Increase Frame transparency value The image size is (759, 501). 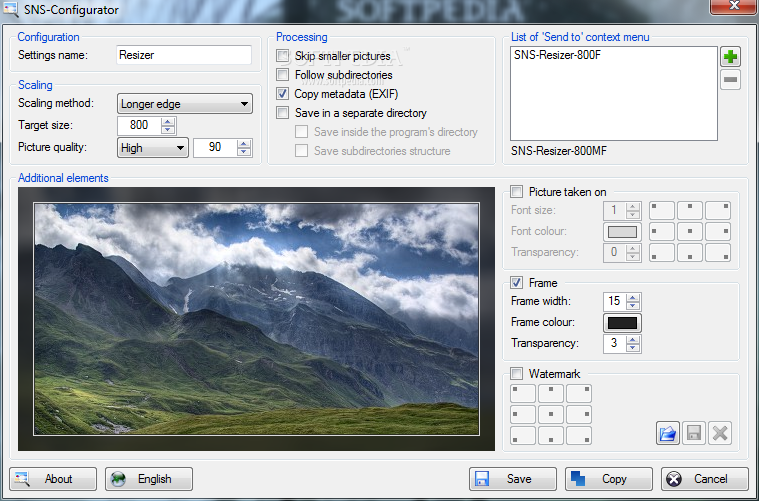633,339
